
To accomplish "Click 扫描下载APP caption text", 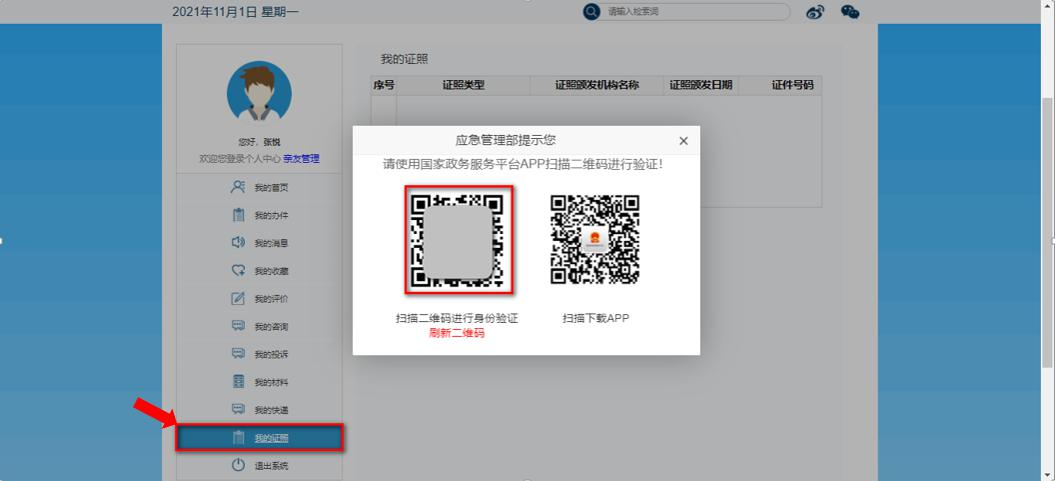I will [595, 318].
